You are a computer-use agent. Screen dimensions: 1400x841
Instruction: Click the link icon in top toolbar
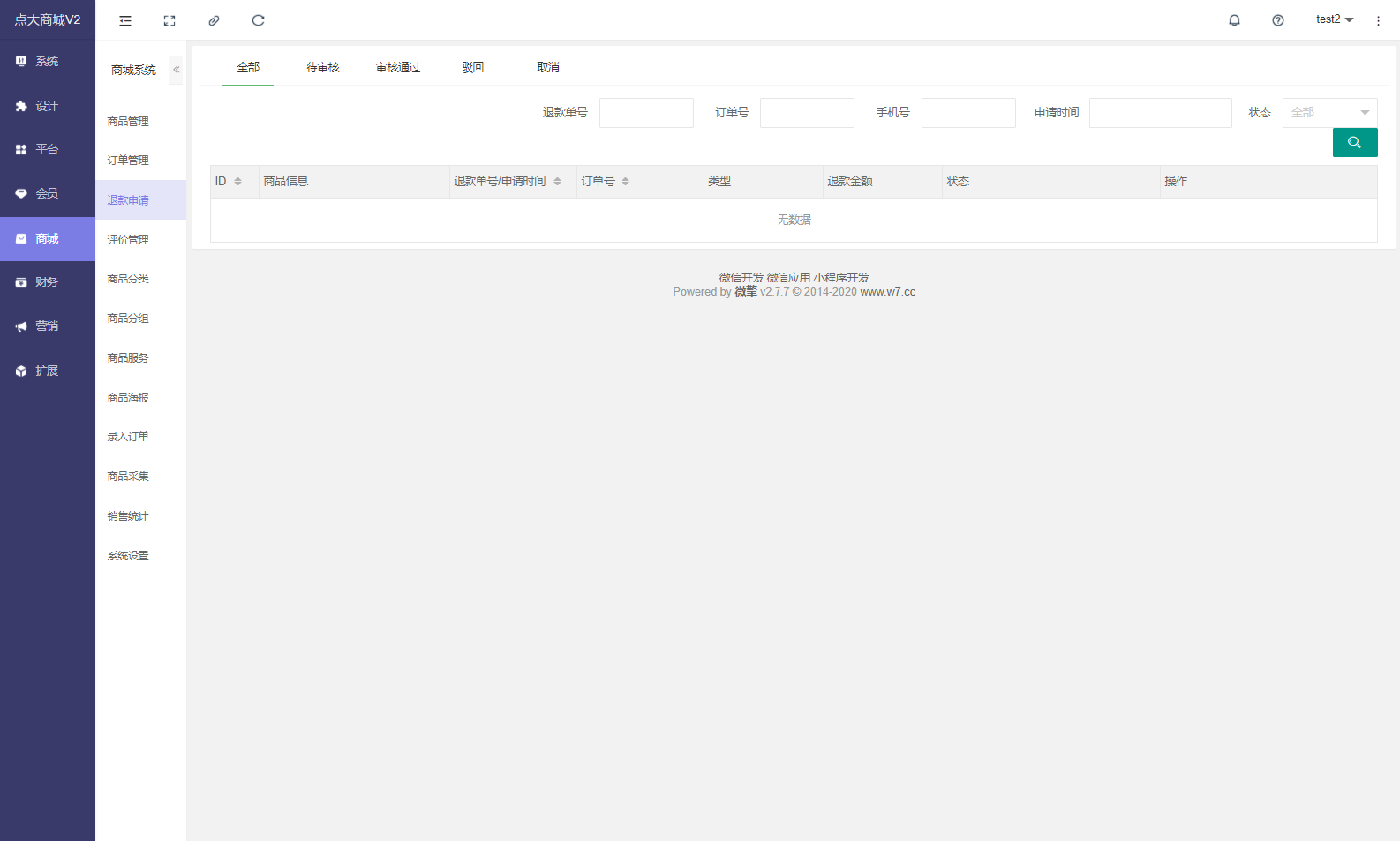pyautogui.click(x=214, y=20)
